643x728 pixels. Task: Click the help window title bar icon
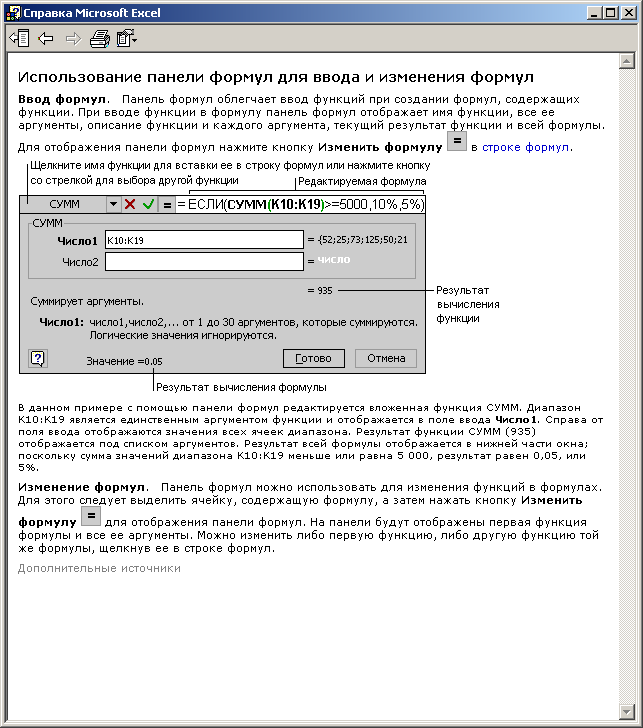(13, 13)
